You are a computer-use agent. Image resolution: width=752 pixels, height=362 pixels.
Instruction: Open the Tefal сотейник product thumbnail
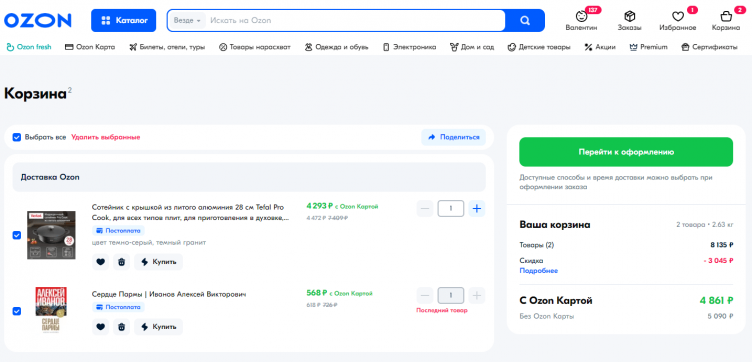(x=51, y=235)
